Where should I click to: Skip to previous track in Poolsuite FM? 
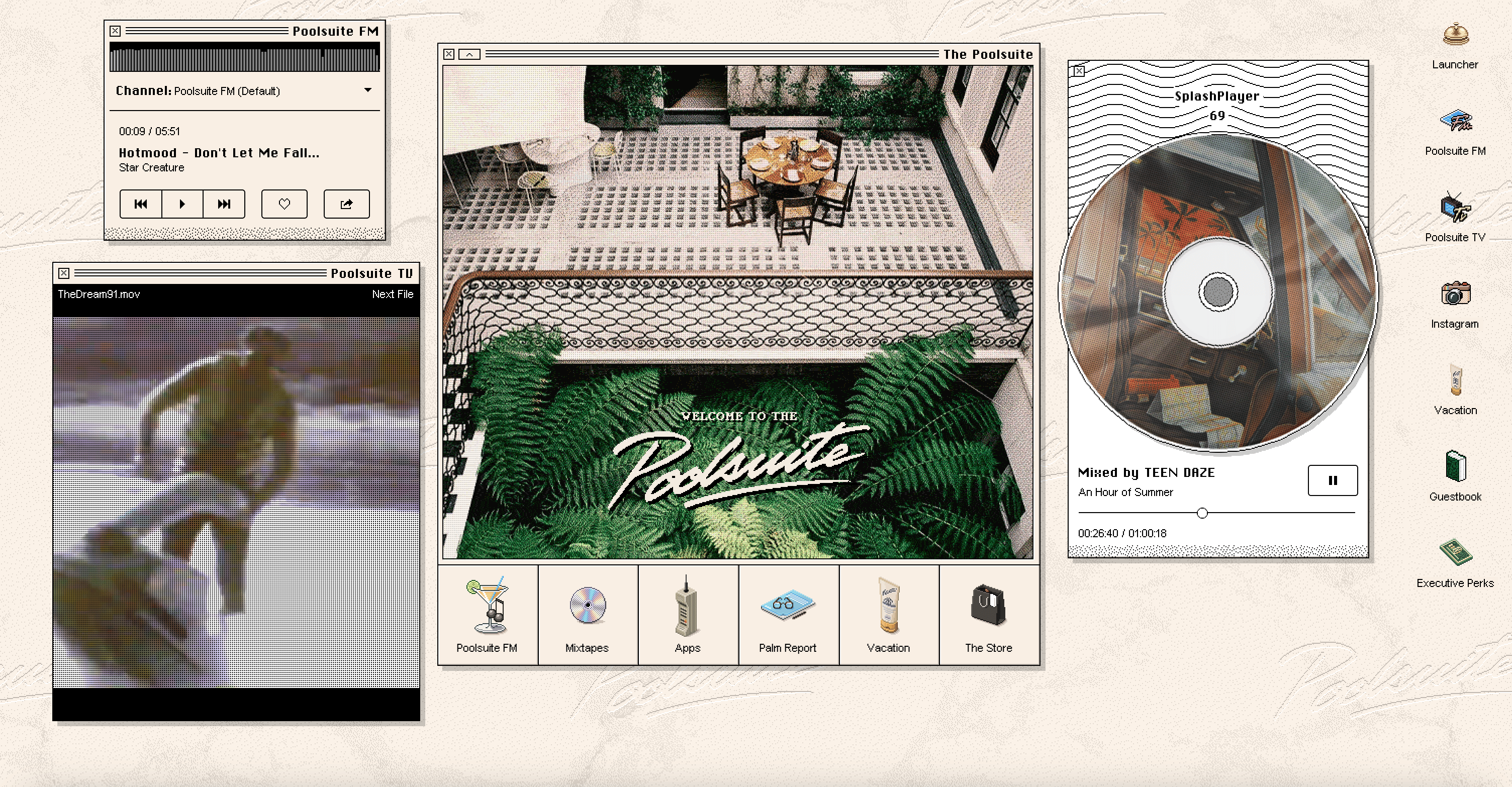click(x=141, y=204)
